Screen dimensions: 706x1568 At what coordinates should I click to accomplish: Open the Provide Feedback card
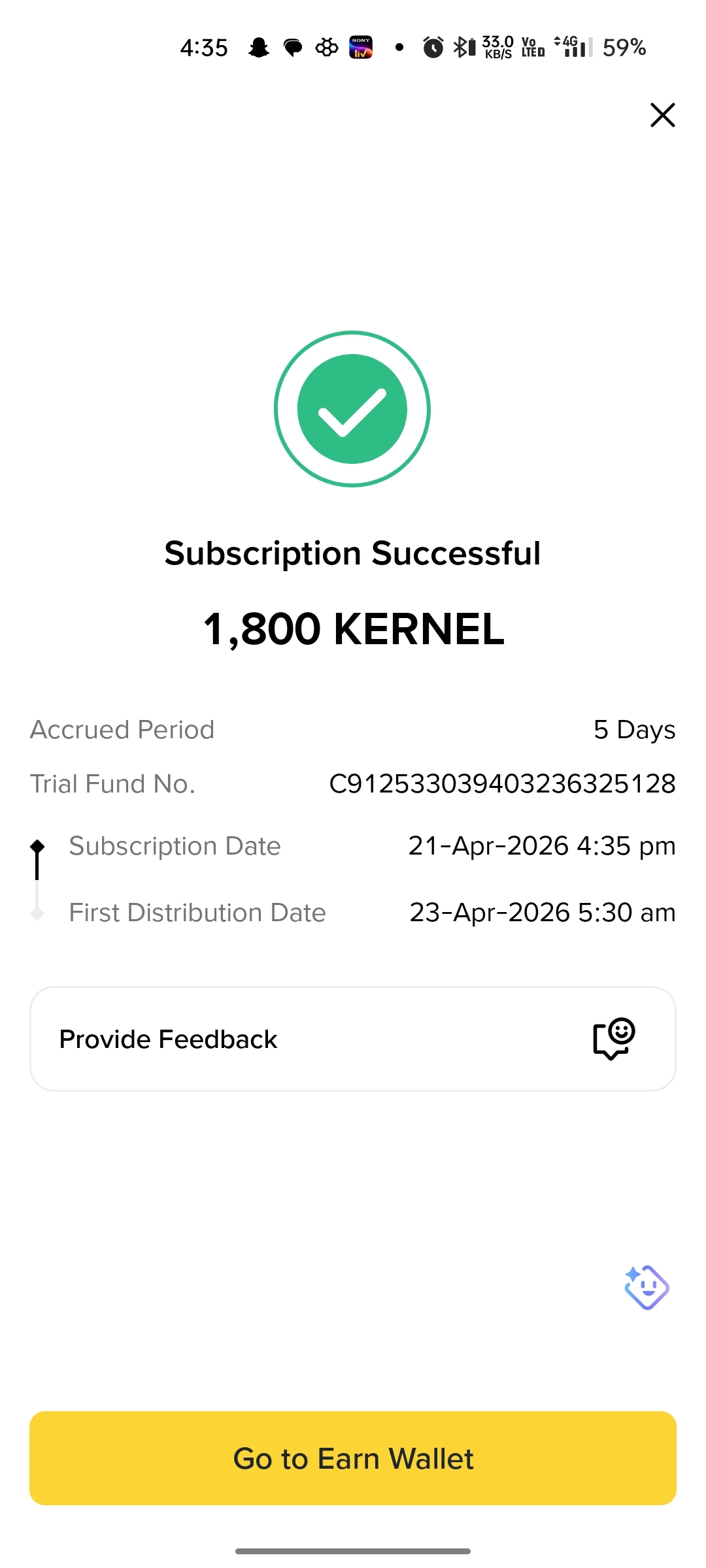click(x=353, y=1039)
